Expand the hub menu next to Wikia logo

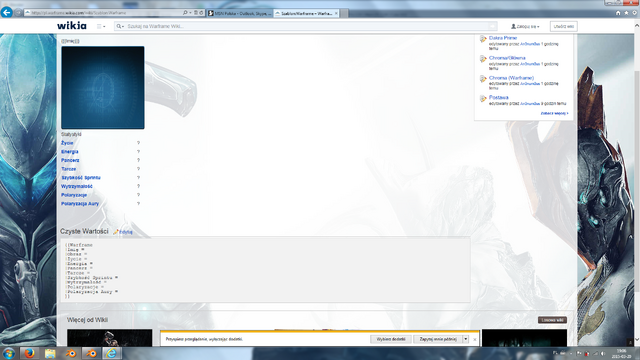(x=101, y=26)
